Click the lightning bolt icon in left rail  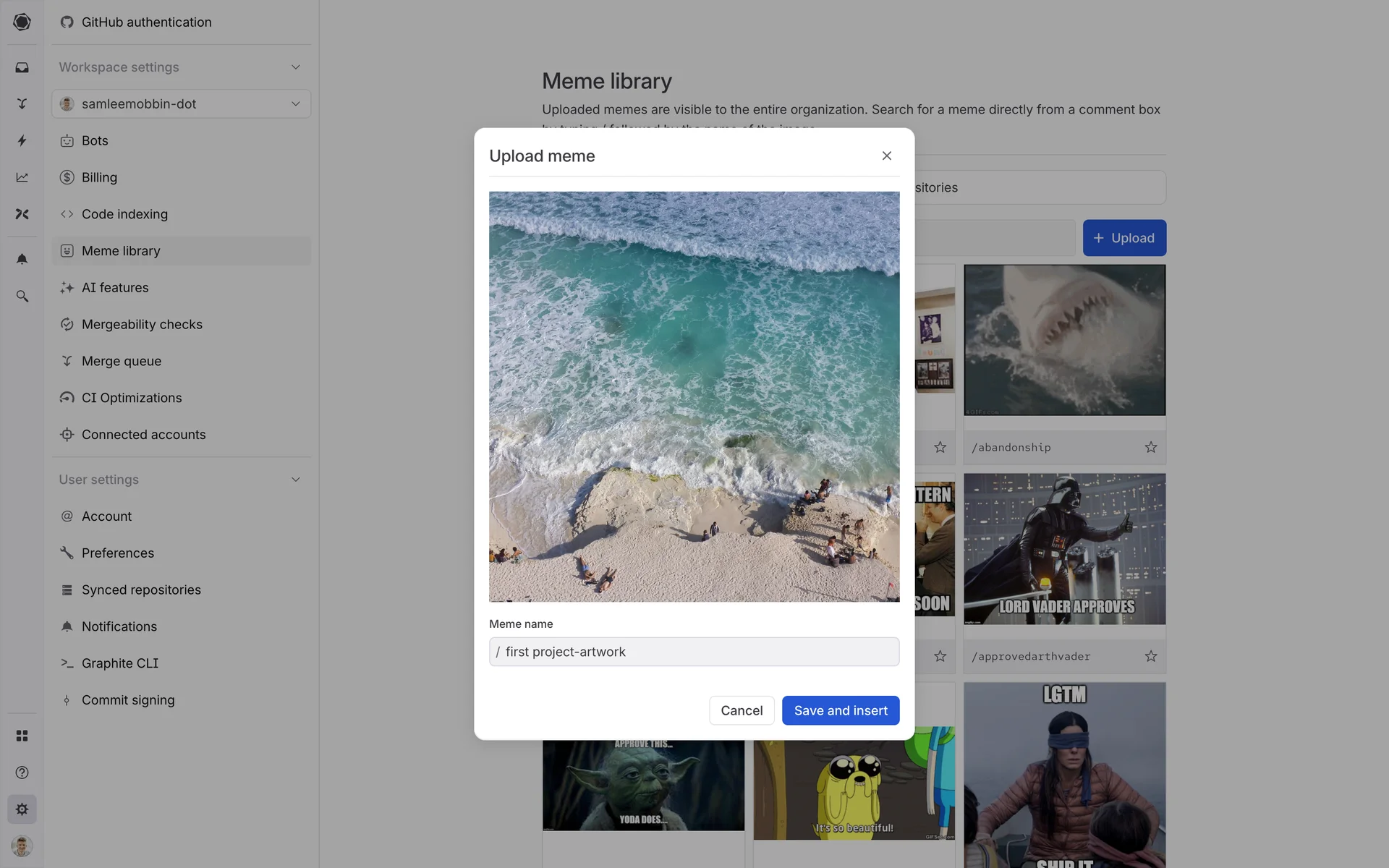pos(22,140)
